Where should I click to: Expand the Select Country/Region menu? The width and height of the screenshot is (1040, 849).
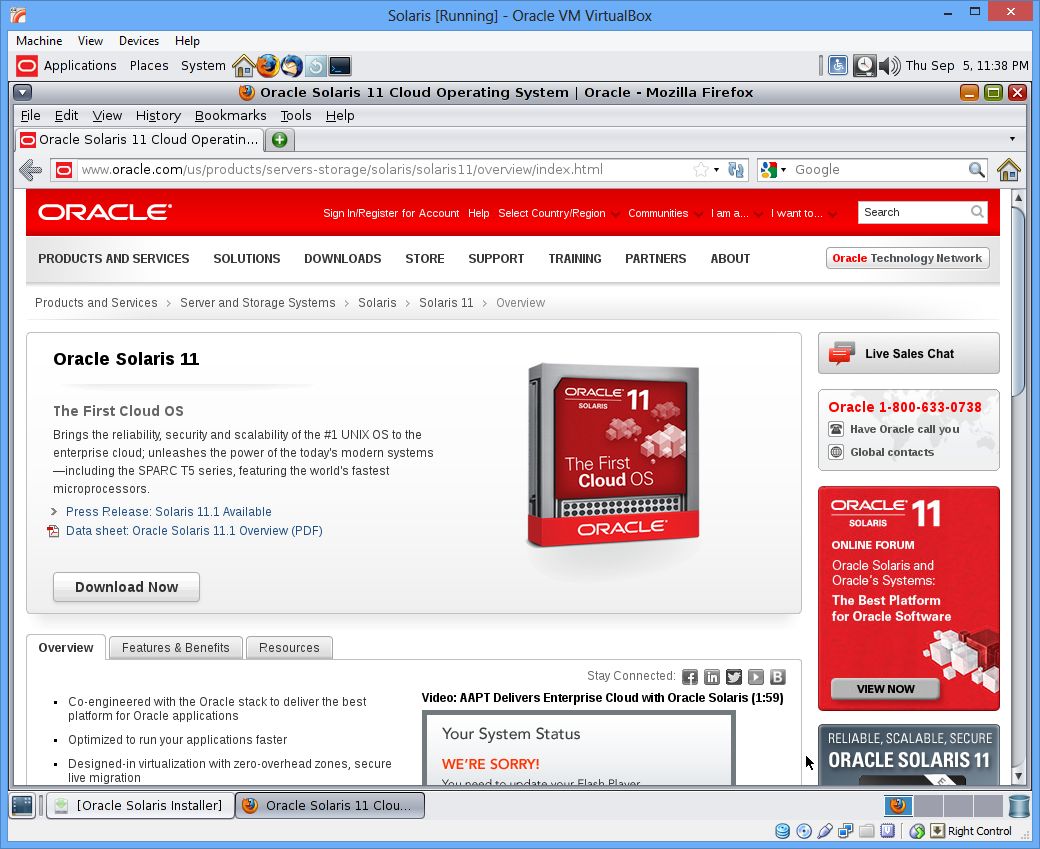coord(559,214)
